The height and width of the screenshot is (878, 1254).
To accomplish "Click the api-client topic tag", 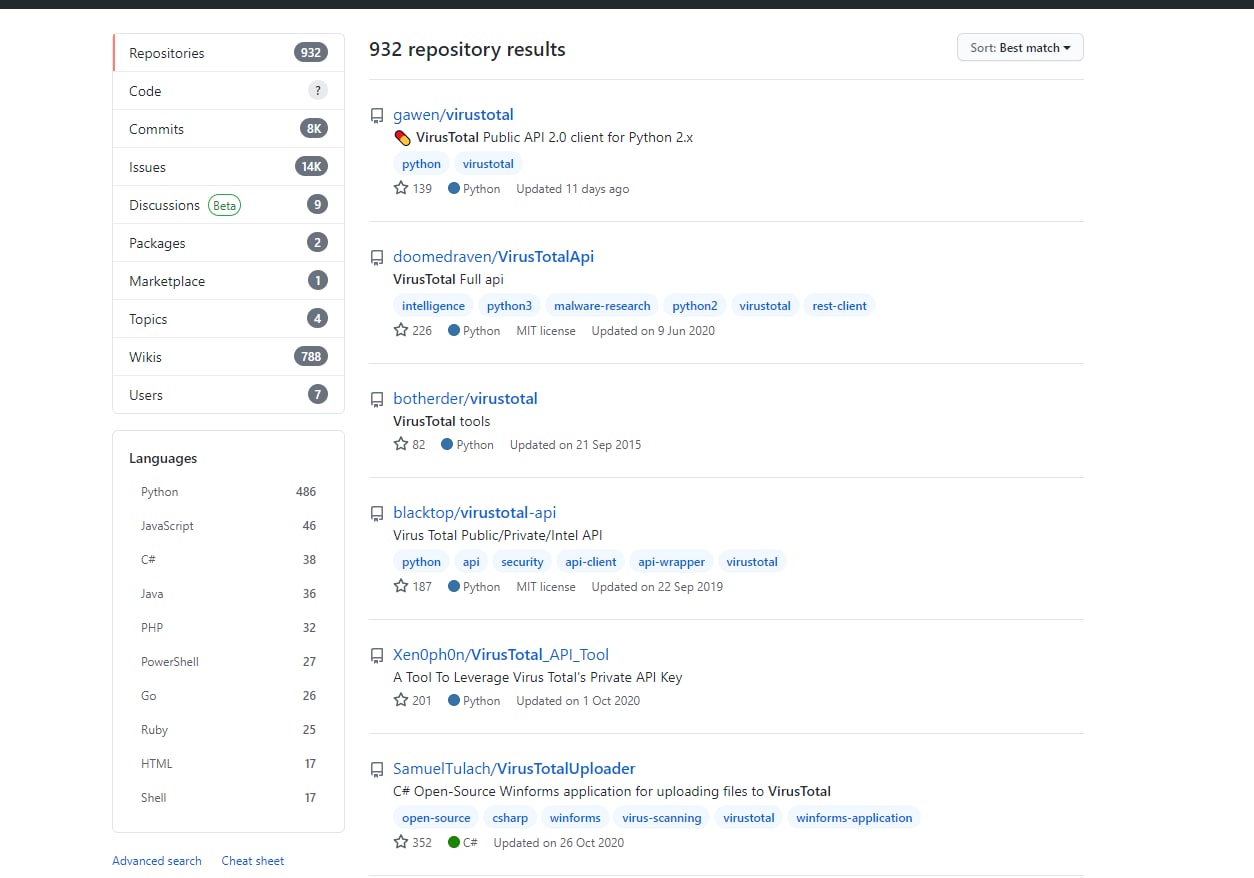I will point(591,562).
